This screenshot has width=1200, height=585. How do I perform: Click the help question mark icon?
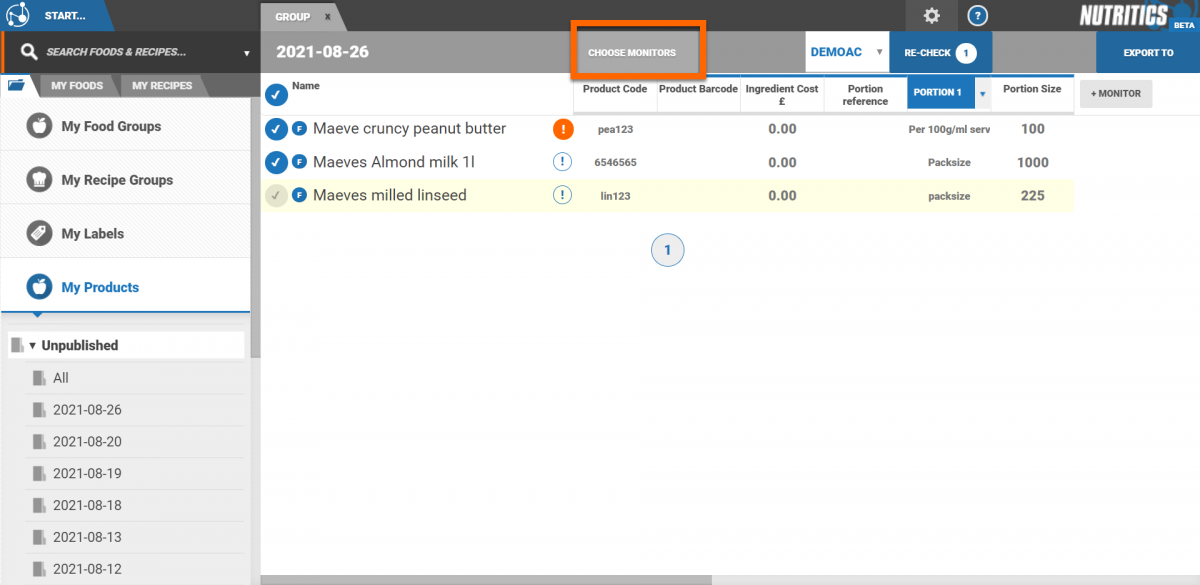click(978, 15)
